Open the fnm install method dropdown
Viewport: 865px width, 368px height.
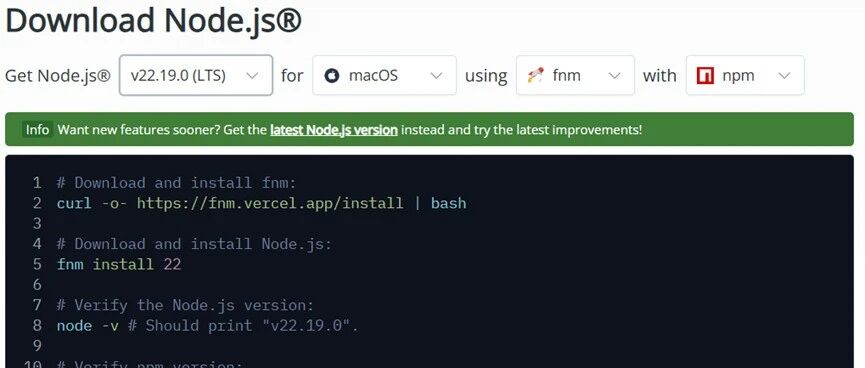click(575, 75)
